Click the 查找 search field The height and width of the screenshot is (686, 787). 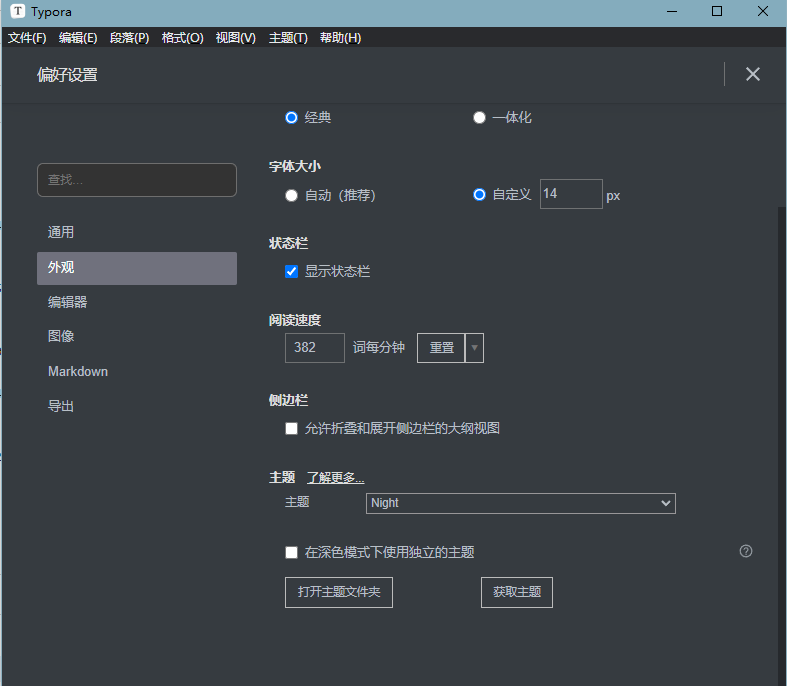[x=137, y=180]
